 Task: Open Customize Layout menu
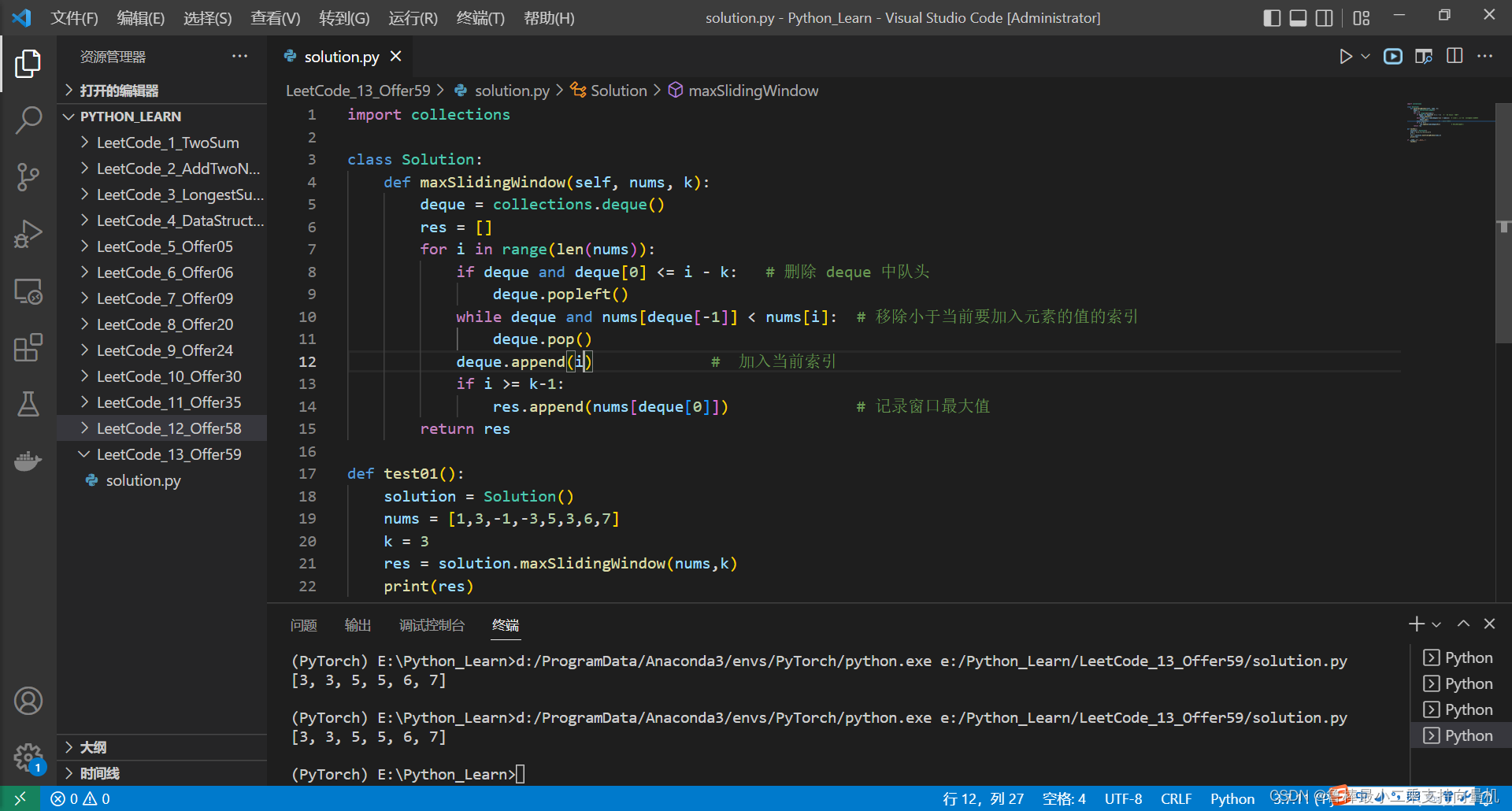[1362, 17]
